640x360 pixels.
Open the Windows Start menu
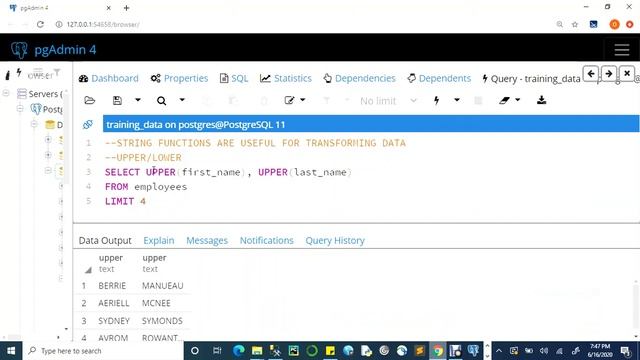pyautogui.click(x=11, y=351)
